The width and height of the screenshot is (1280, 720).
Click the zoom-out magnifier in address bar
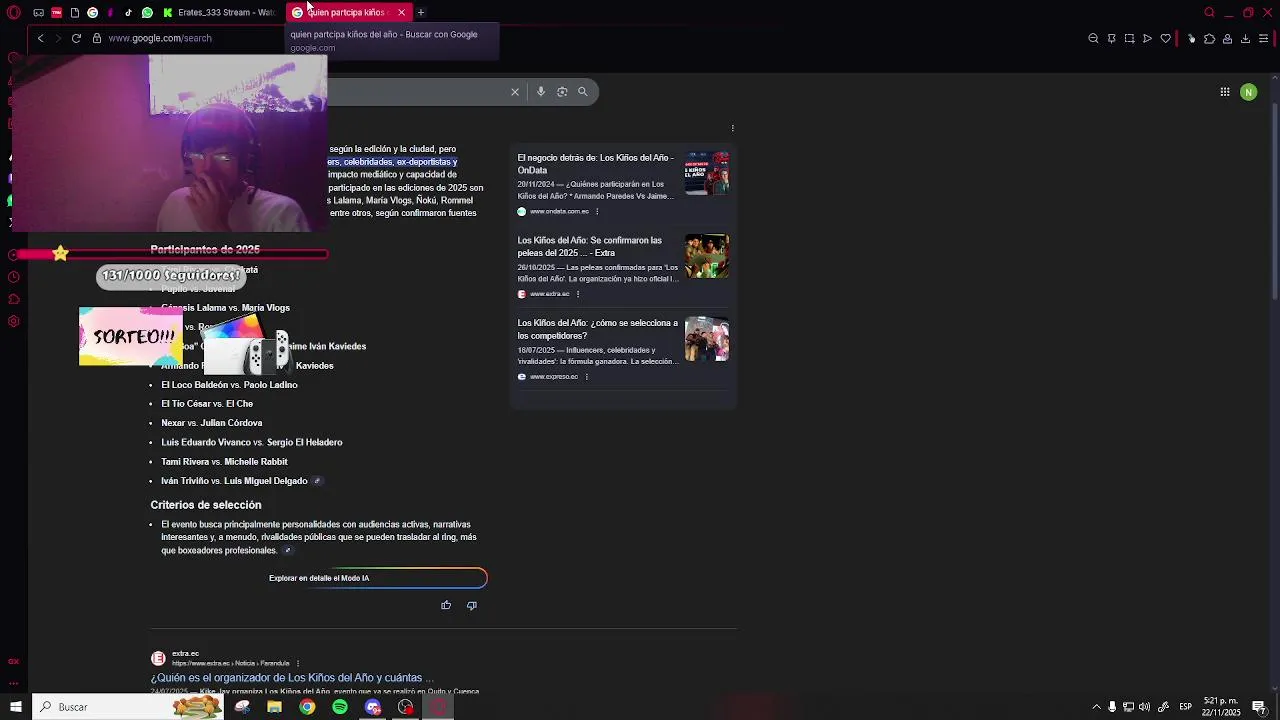click(1093, 38)
